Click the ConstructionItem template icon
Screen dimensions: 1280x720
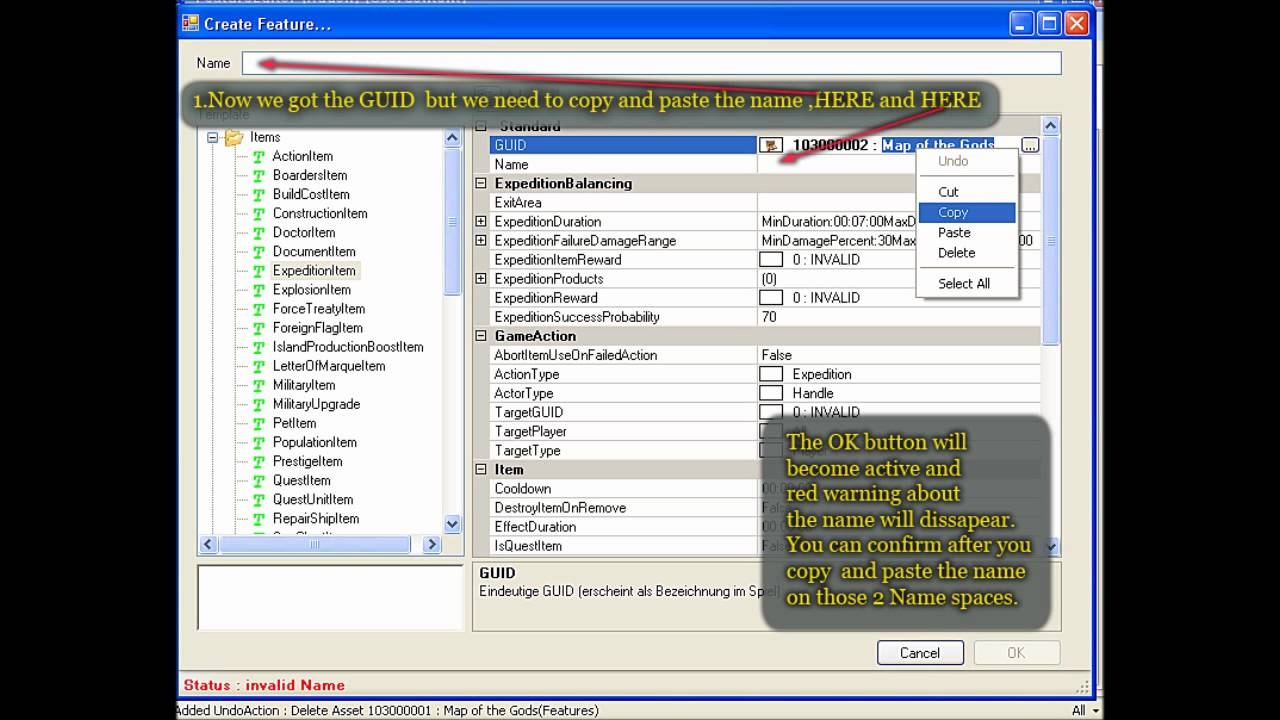(x=259, y=213)
